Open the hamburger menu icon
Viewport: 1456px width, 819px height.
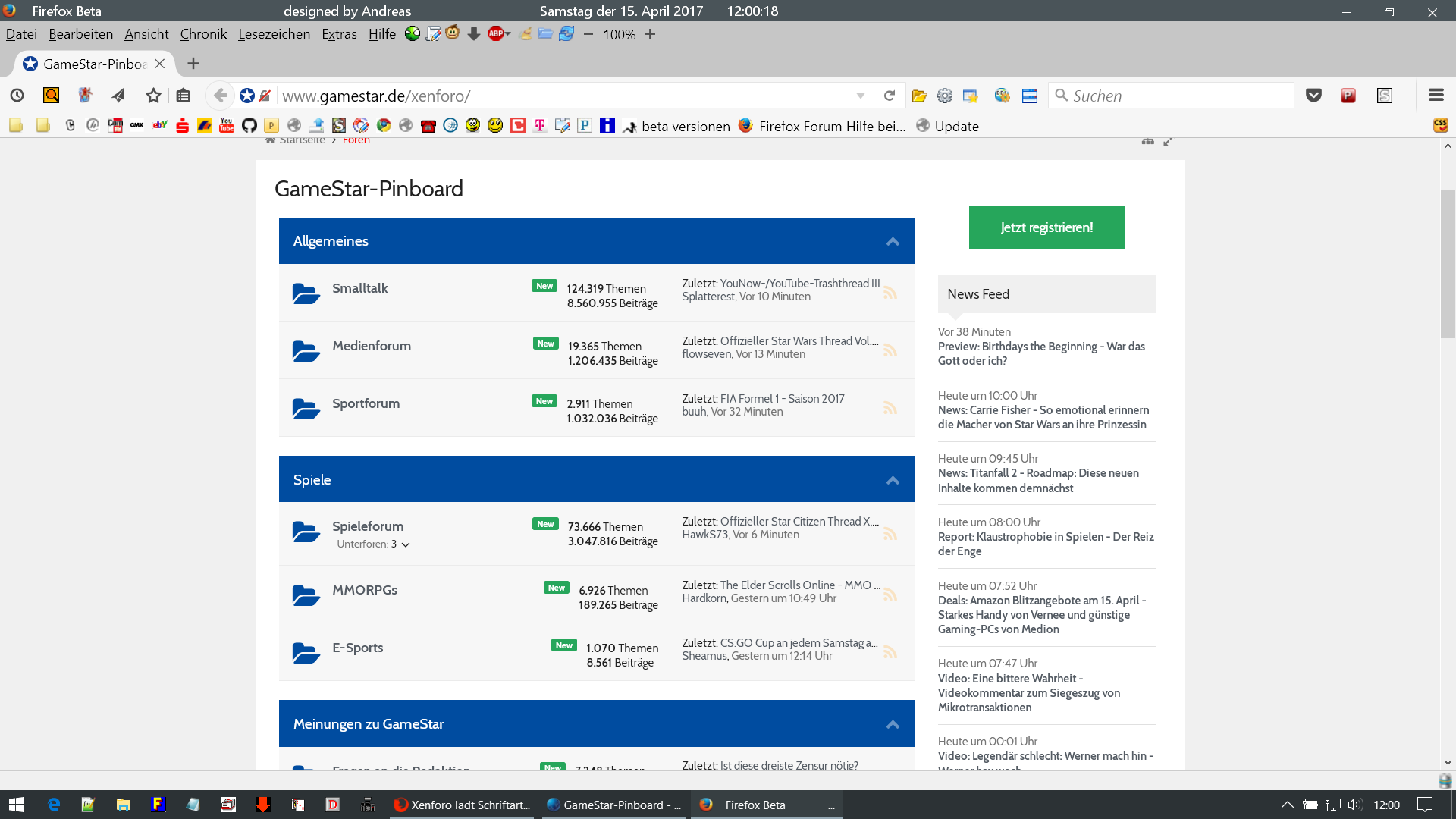1436,96
